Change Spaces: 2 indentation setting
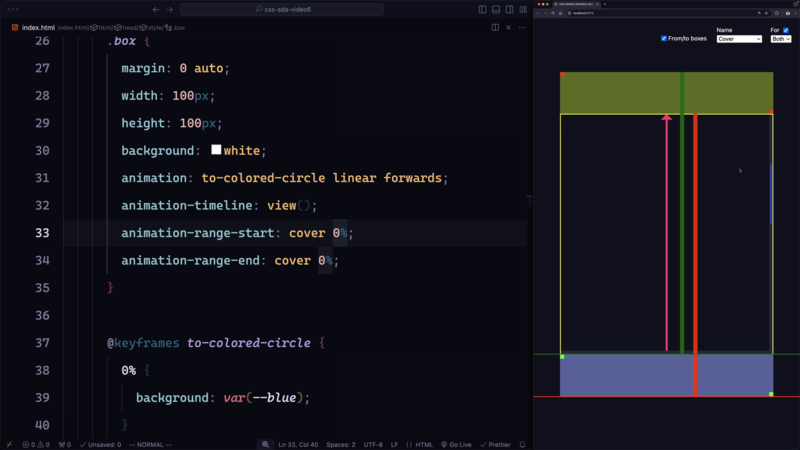This screenshot has height=450, width=800. 341,444
